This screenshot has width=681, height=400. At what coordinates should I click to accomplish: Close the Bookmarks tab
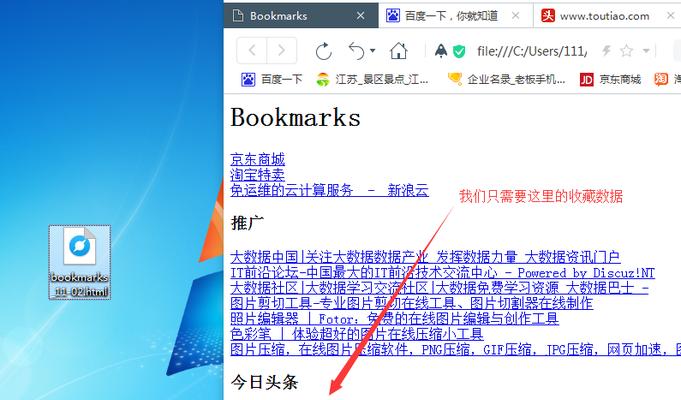(x=360, y=16)
